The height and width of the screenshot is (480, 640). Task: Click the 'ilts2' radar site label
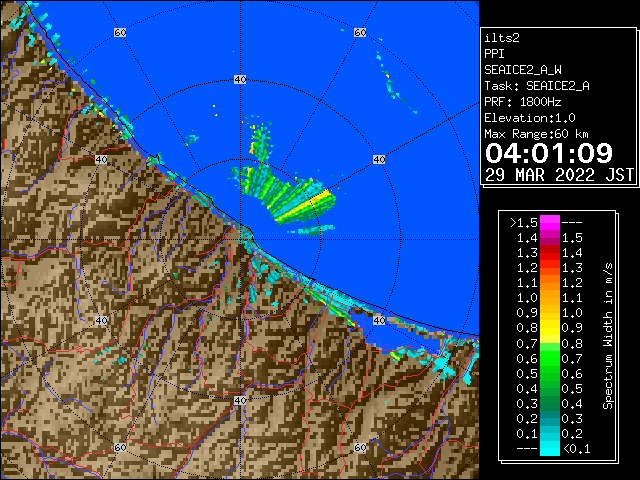point(502,38)
